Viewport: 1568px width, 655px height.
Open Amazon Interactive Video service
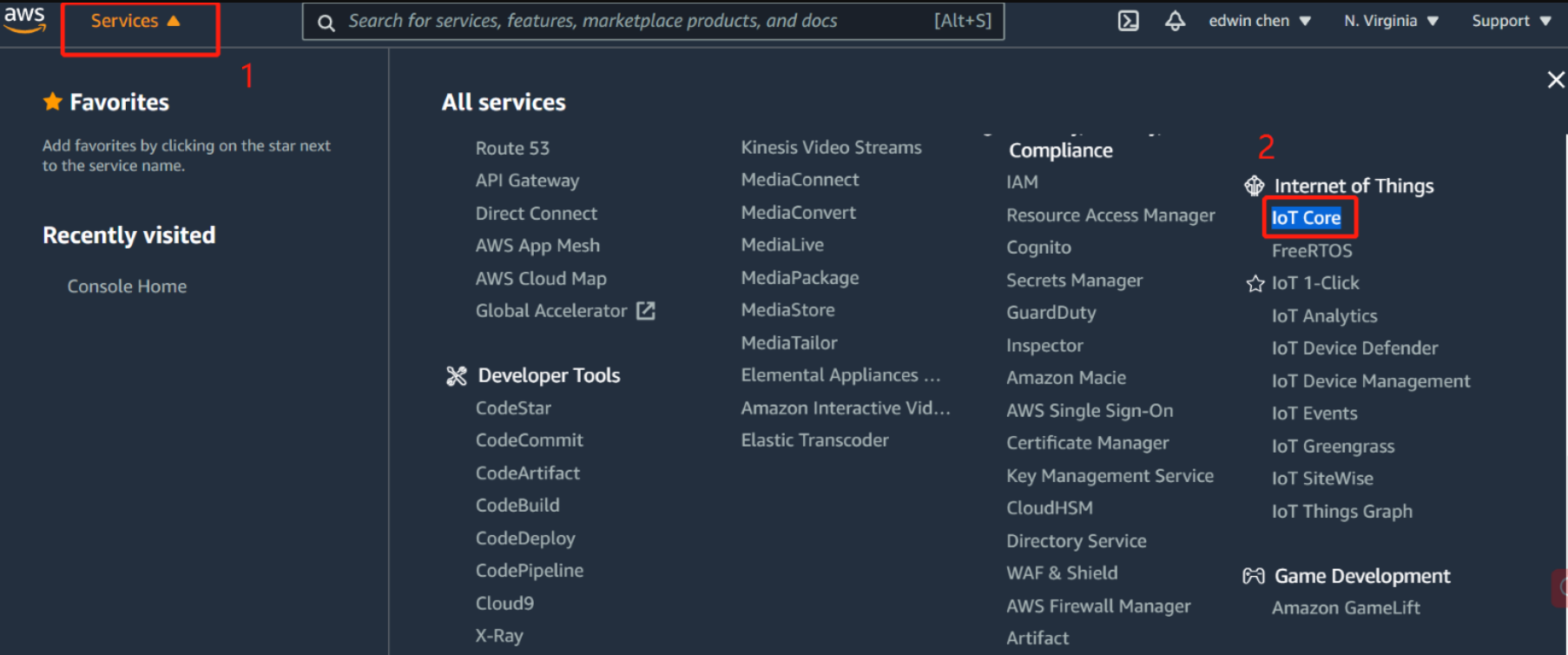pyautogui.click(x=846, y=408)
